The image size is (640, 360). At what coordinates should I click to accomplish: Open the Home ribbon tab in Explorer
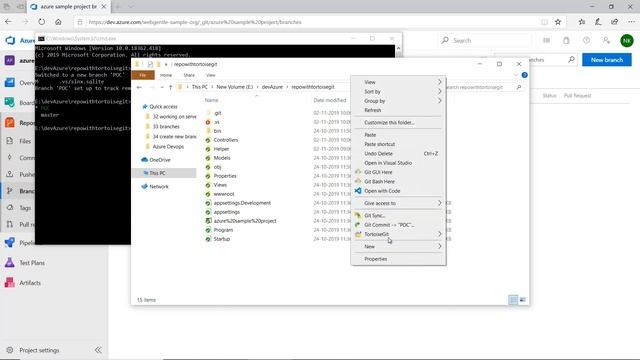click(x=166, y=75)
